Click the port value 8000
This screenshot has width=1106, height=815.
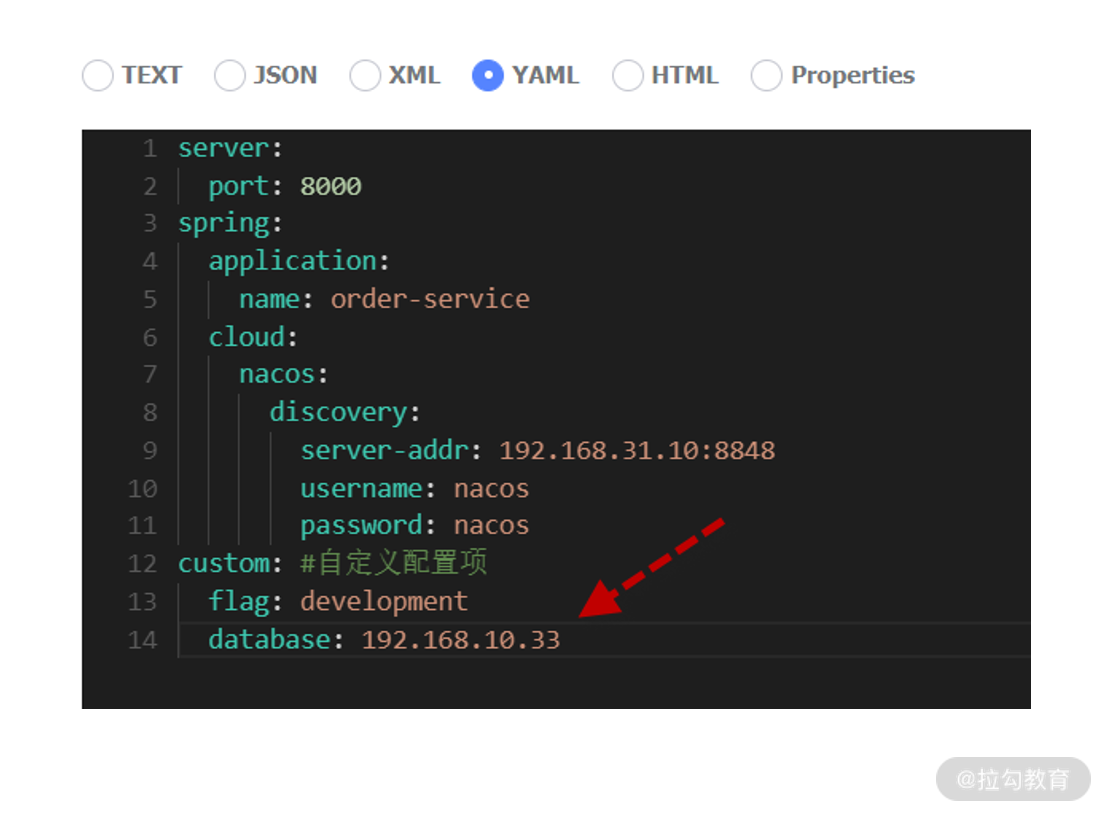point(331,186)
